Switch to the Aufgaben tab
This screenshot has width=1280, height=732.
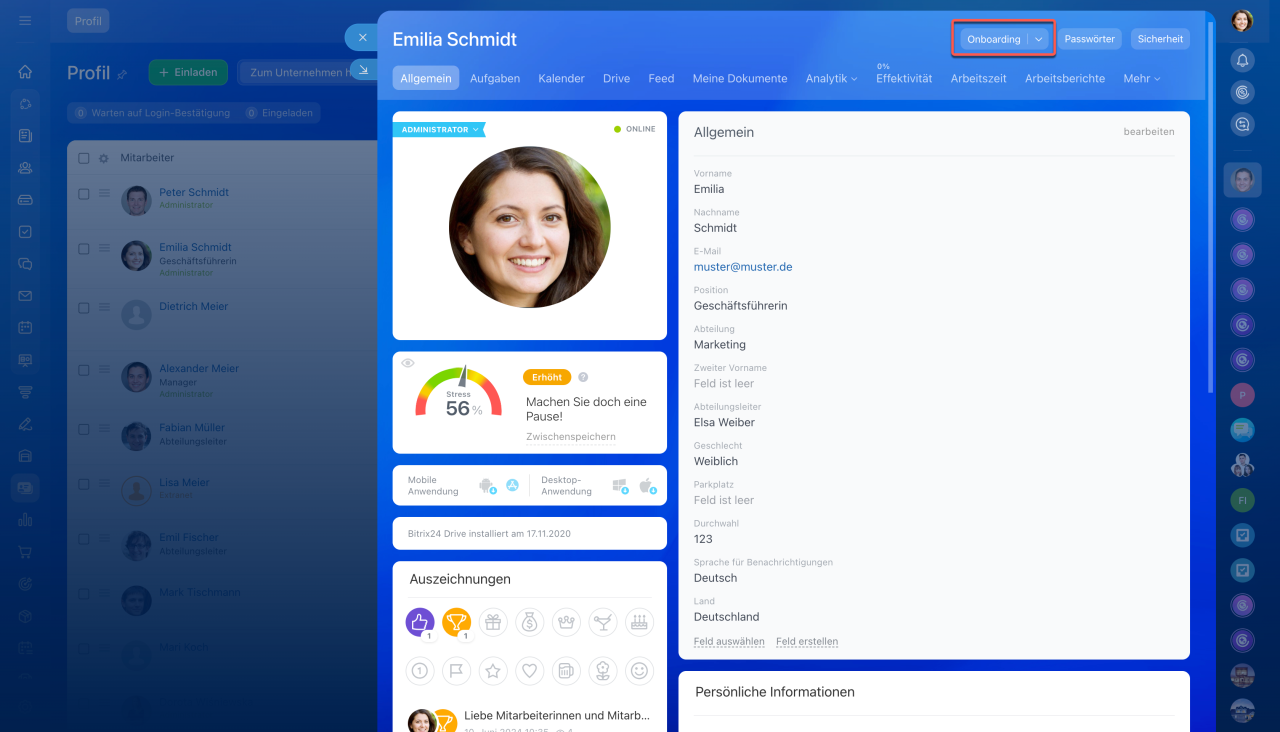tap(495, 78)
